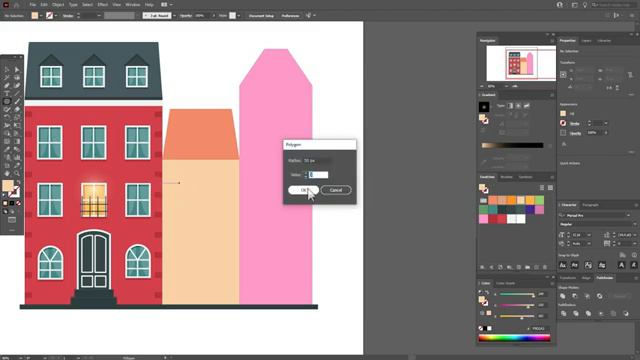This screenshot has width=640, height=360.
Task: Select the Selection tool in toolbox
Action: click(7, 70)
